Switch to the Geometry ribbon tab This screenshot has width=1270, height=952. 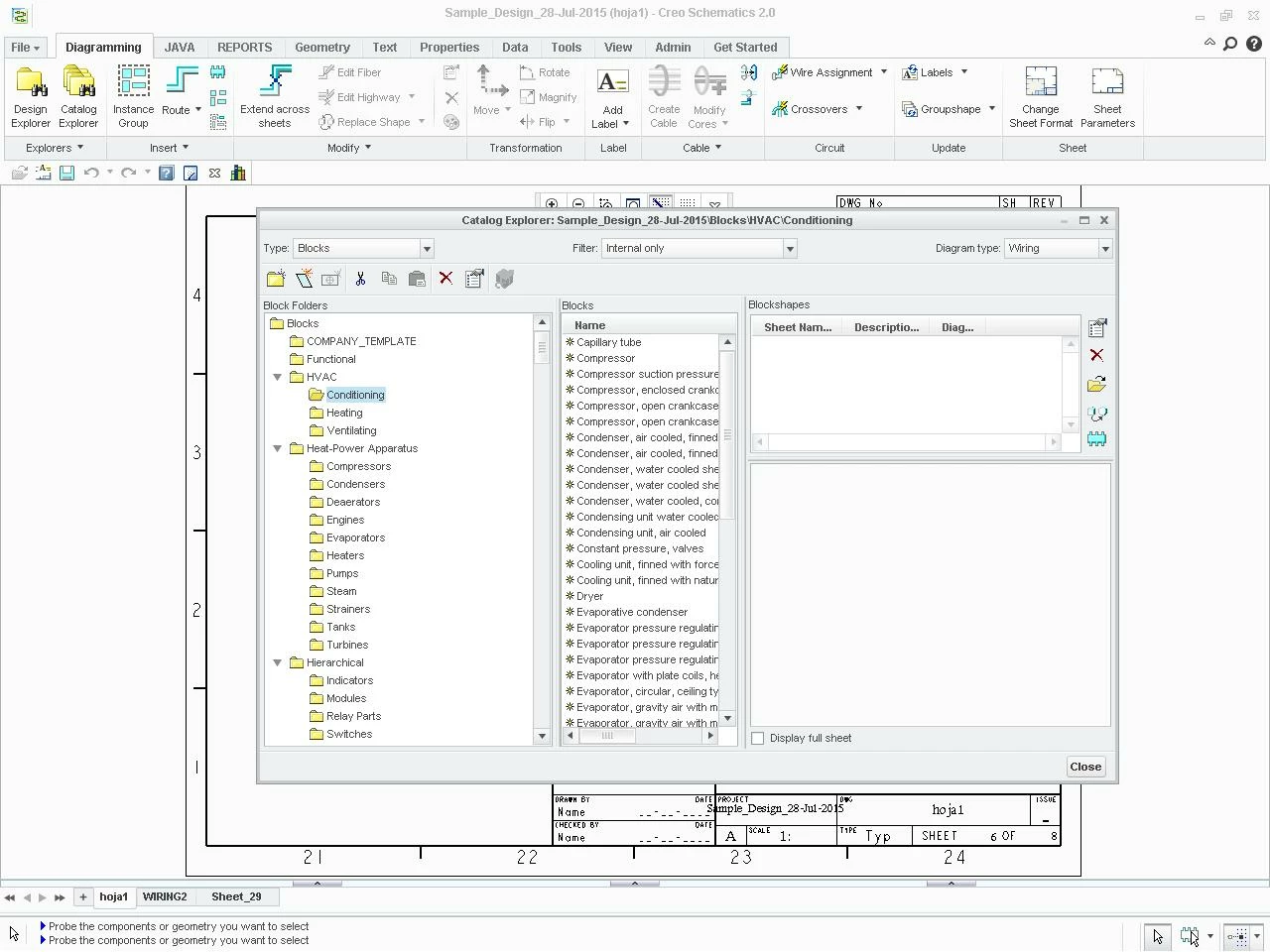coord(322,47)
